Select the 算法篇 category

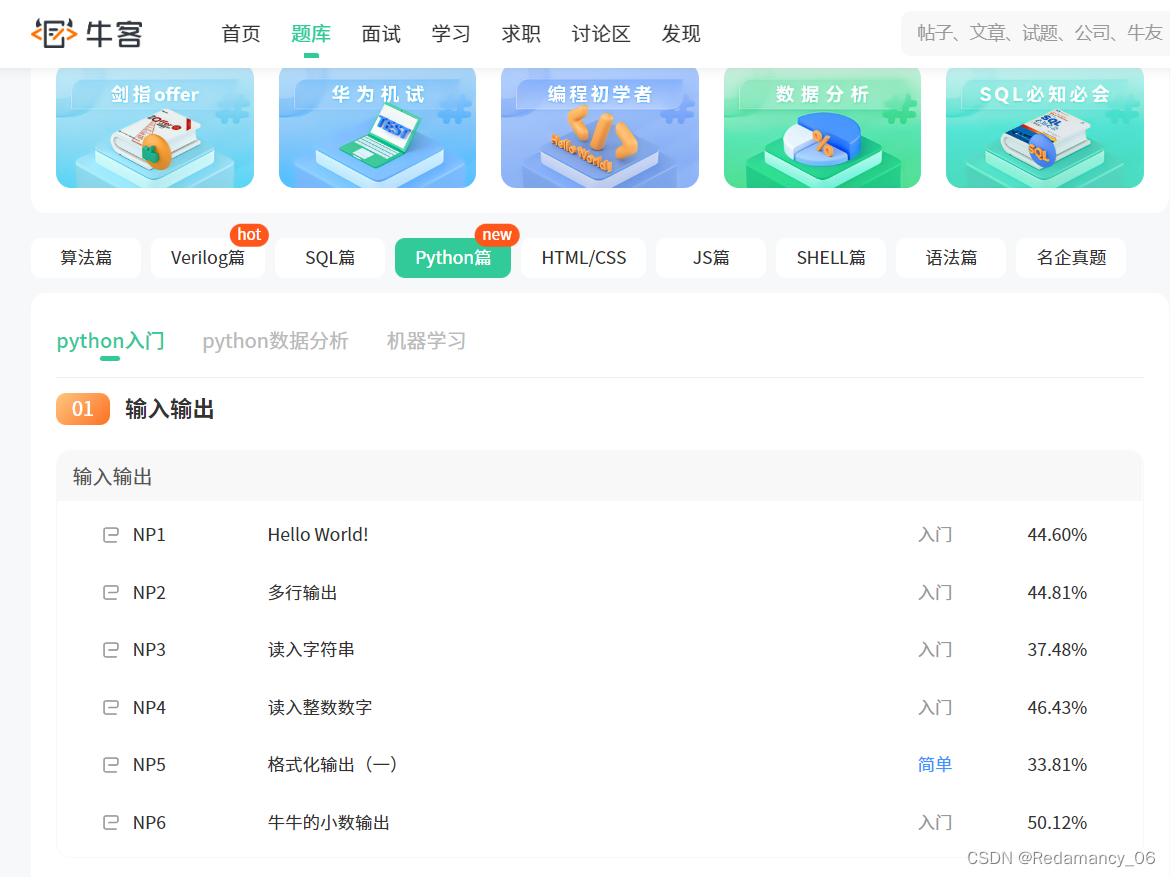[85, 257]
